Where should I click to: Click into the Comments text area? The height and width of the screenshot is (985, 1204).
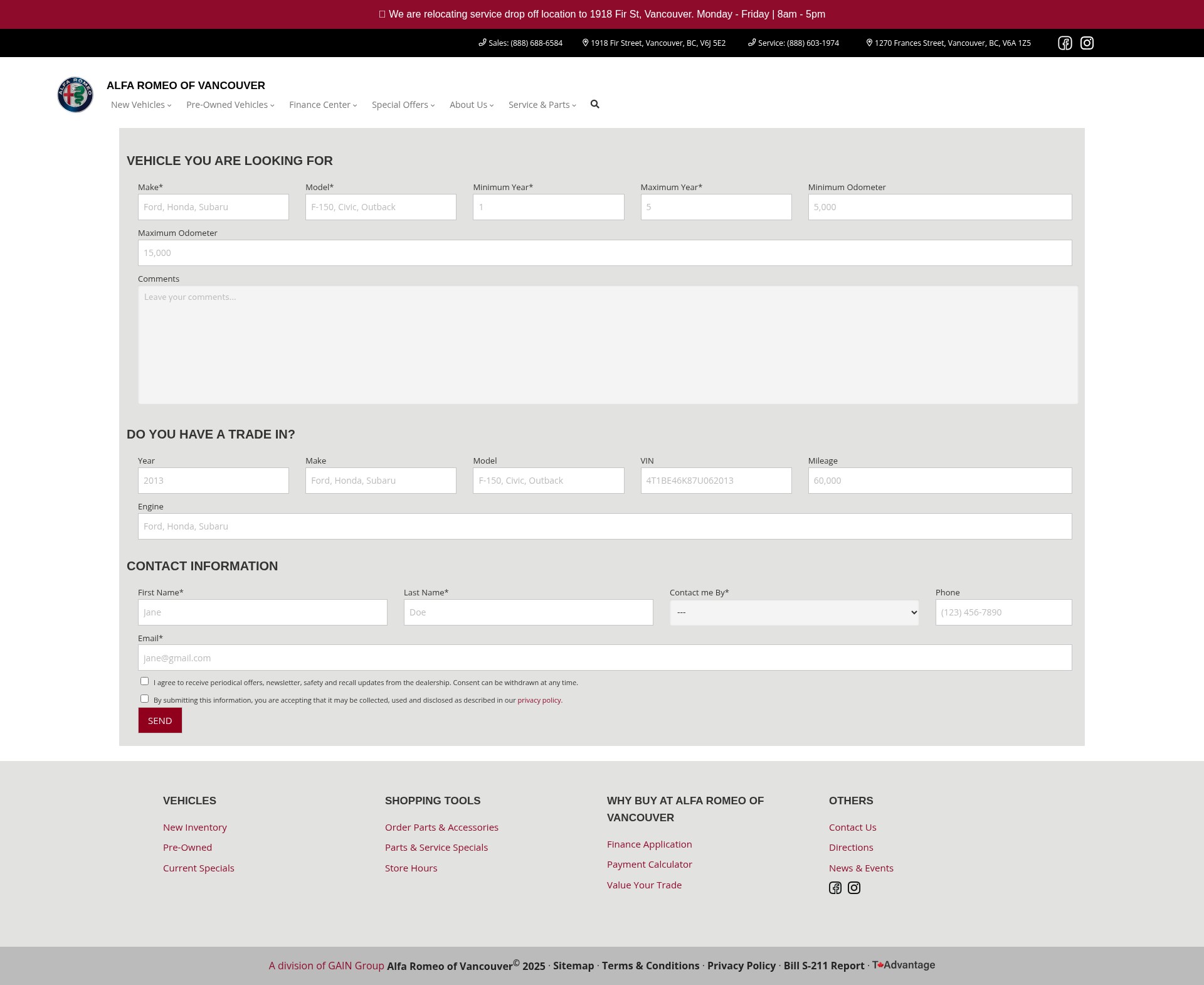(608, 345)
